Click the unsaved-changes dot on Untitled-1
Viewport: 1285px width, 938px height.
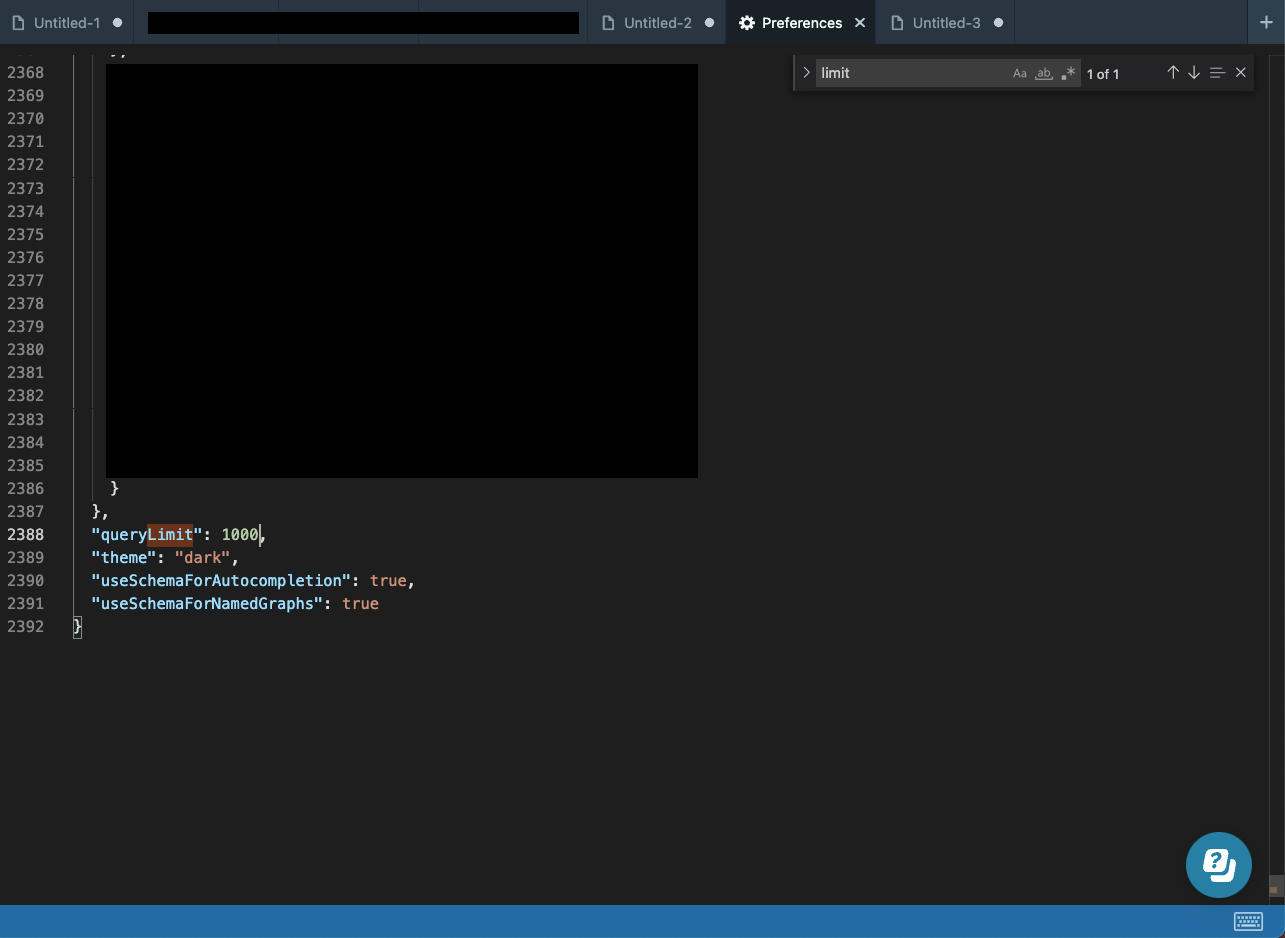pyautogui.click(x=117, y=22)
